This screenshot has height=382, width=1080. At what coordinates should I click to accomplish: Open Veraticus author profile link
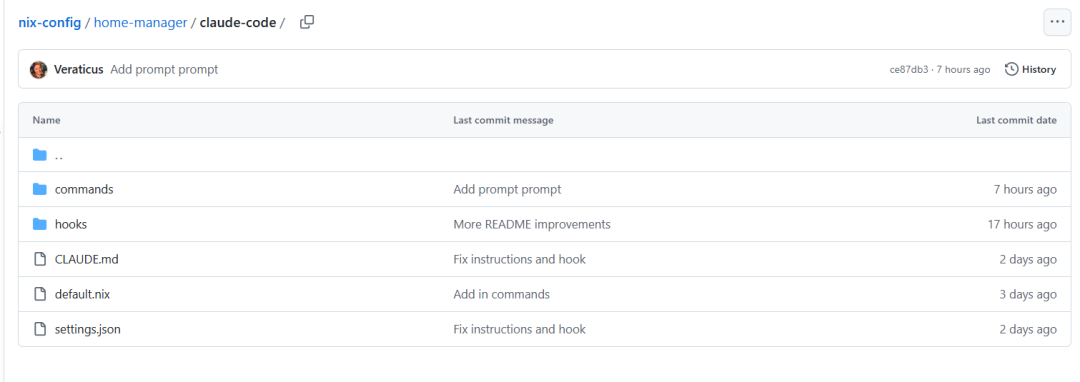click(x=79, y=70)
